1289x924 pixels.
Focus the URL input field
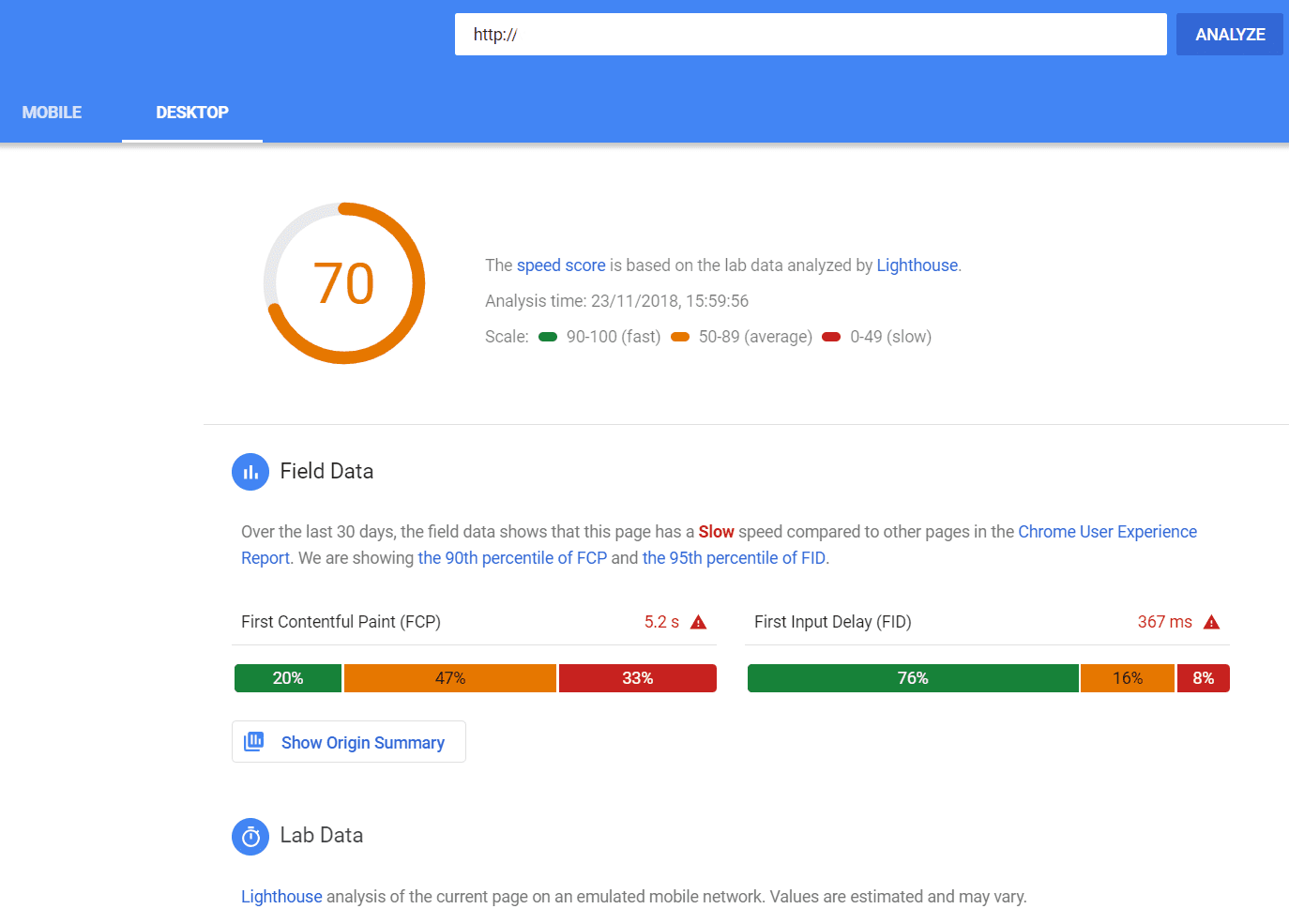pyautogui.click(x=811, y=35)
